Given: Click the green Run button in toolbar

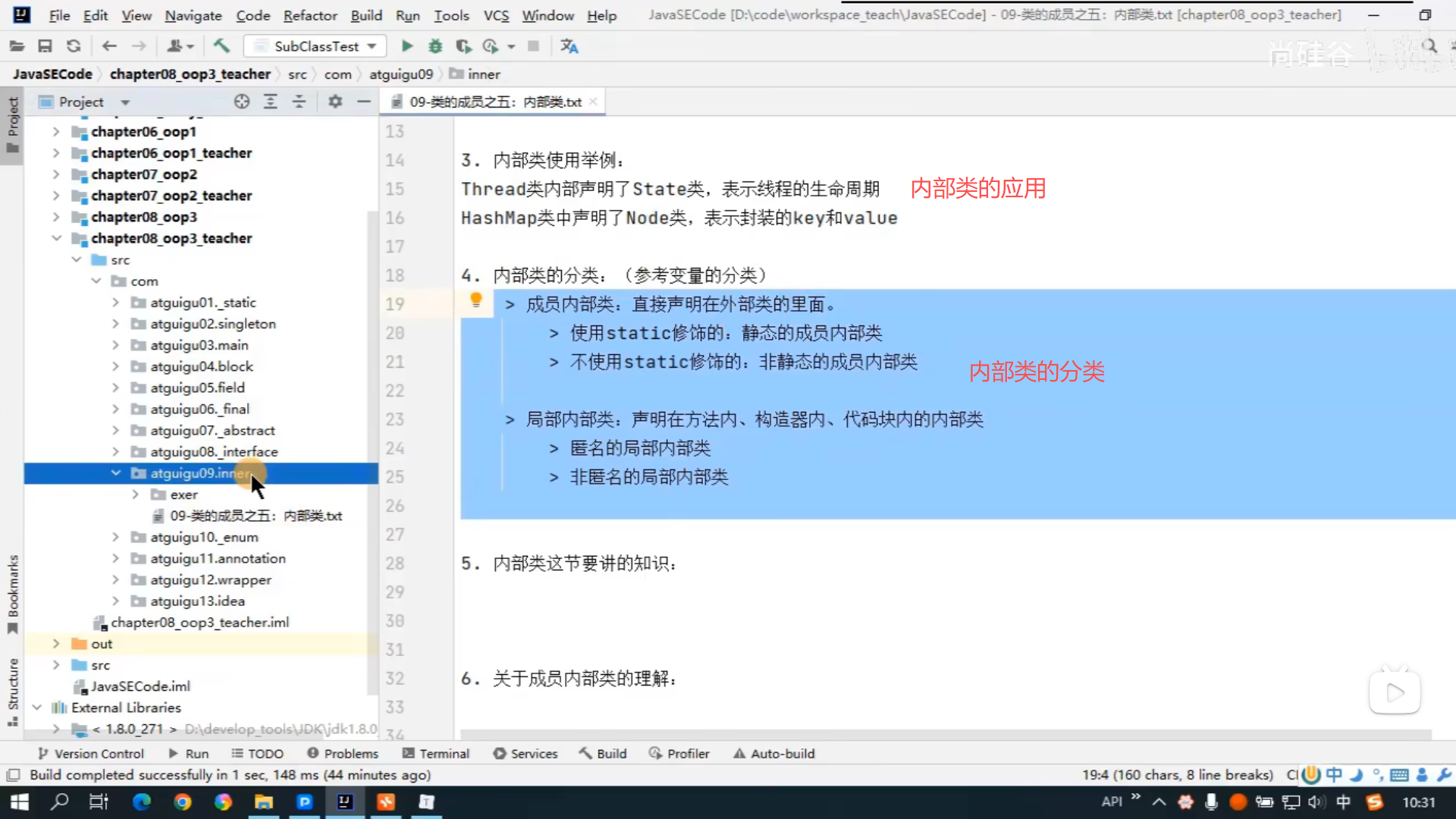Looking at the screenshot, I should click(407, 46).
